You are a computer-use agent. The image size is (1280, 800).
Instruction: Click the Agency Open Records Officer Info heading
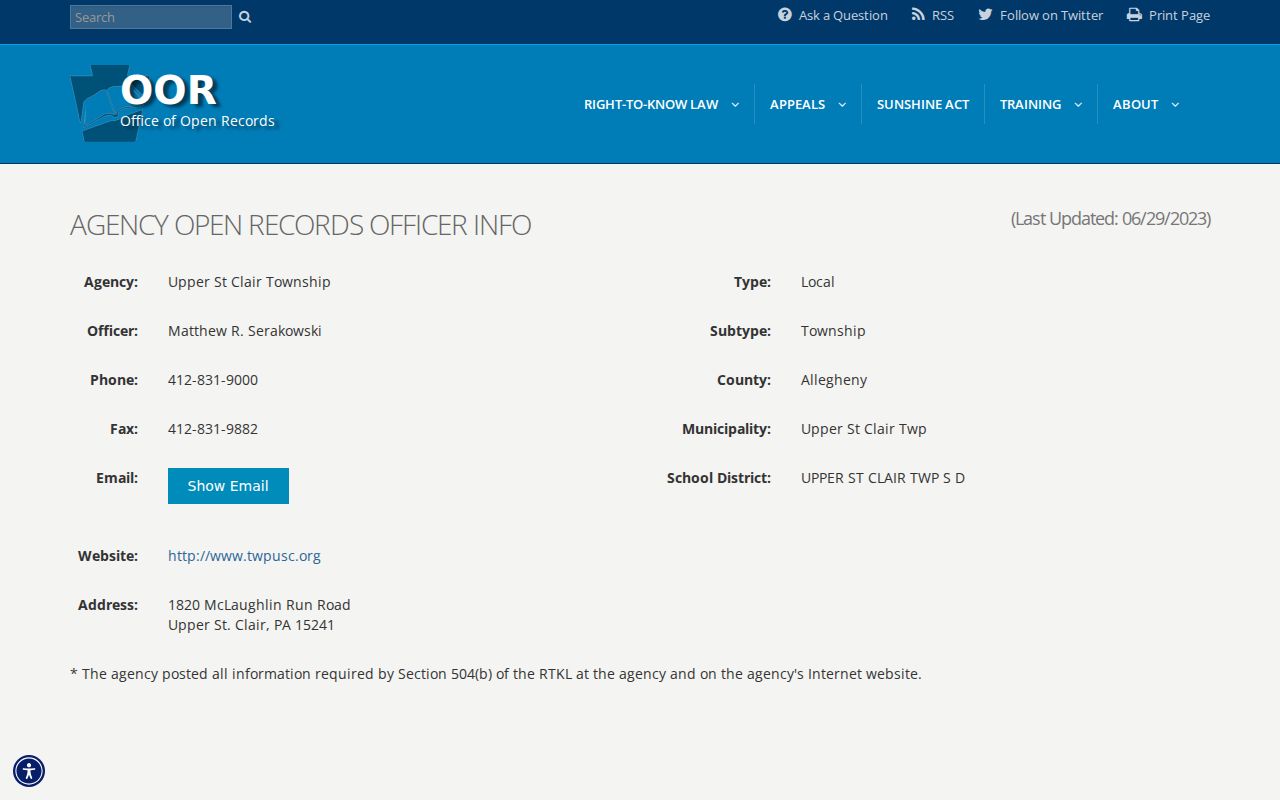point(300,225)
